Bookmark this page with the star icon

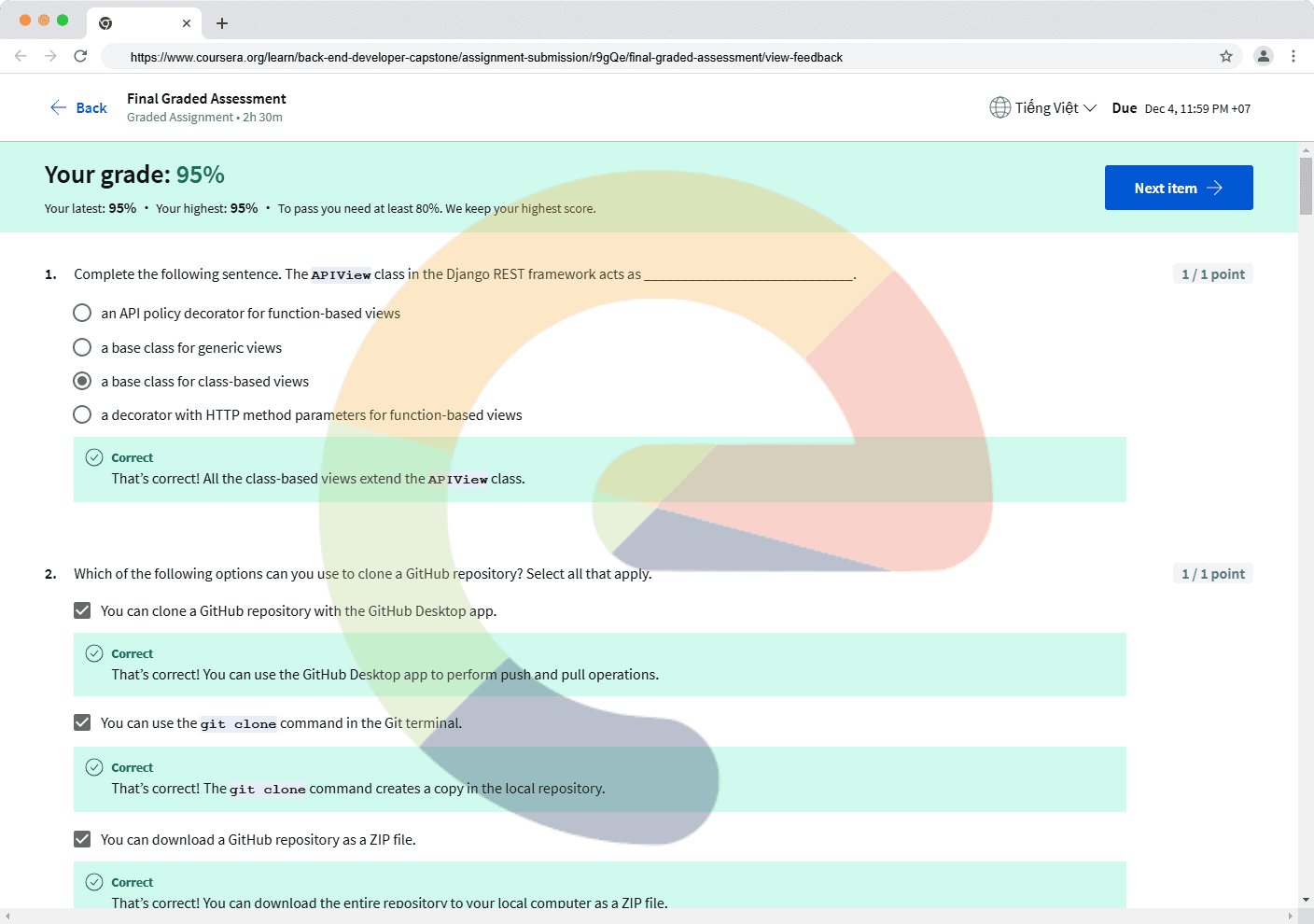pyautogui.click(x=1226, y=56)
